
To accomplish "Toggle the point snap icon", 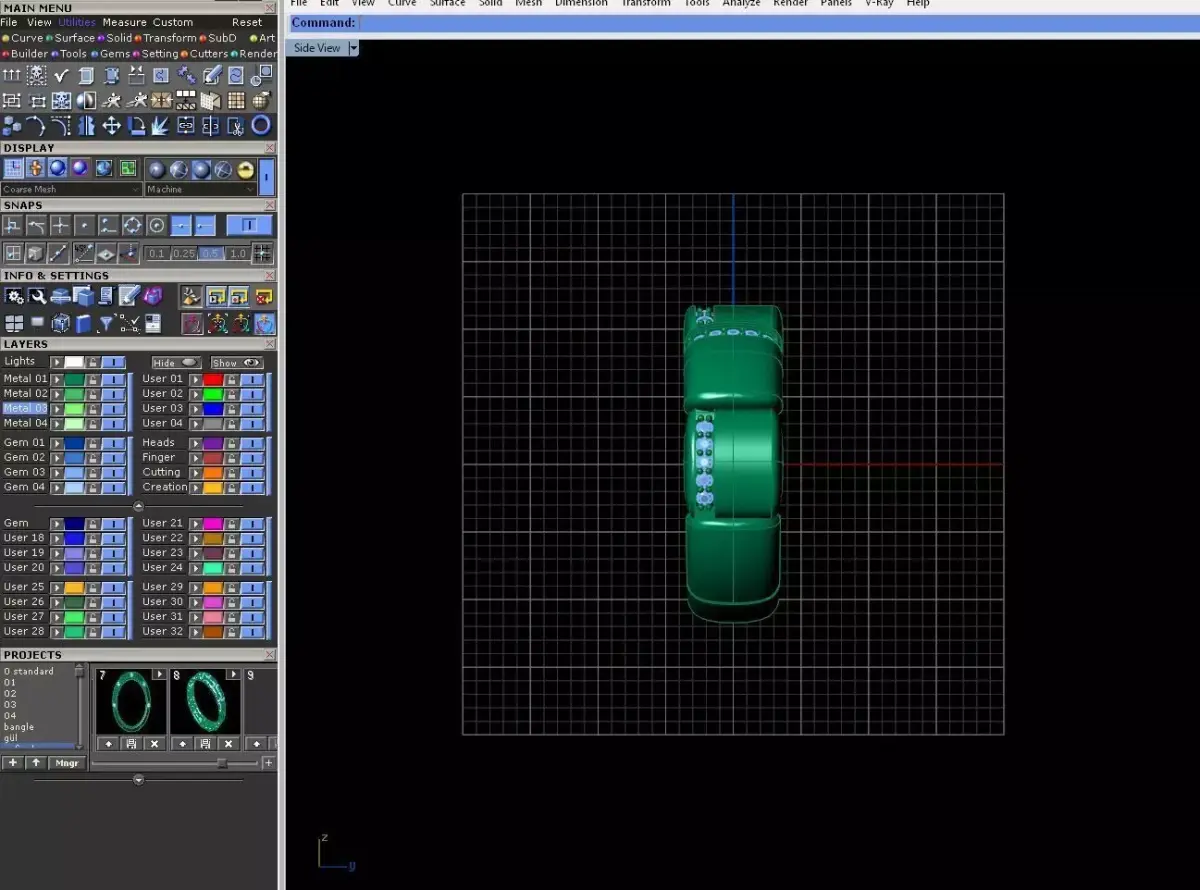I will pyautogui.click(x=84, y=225).
